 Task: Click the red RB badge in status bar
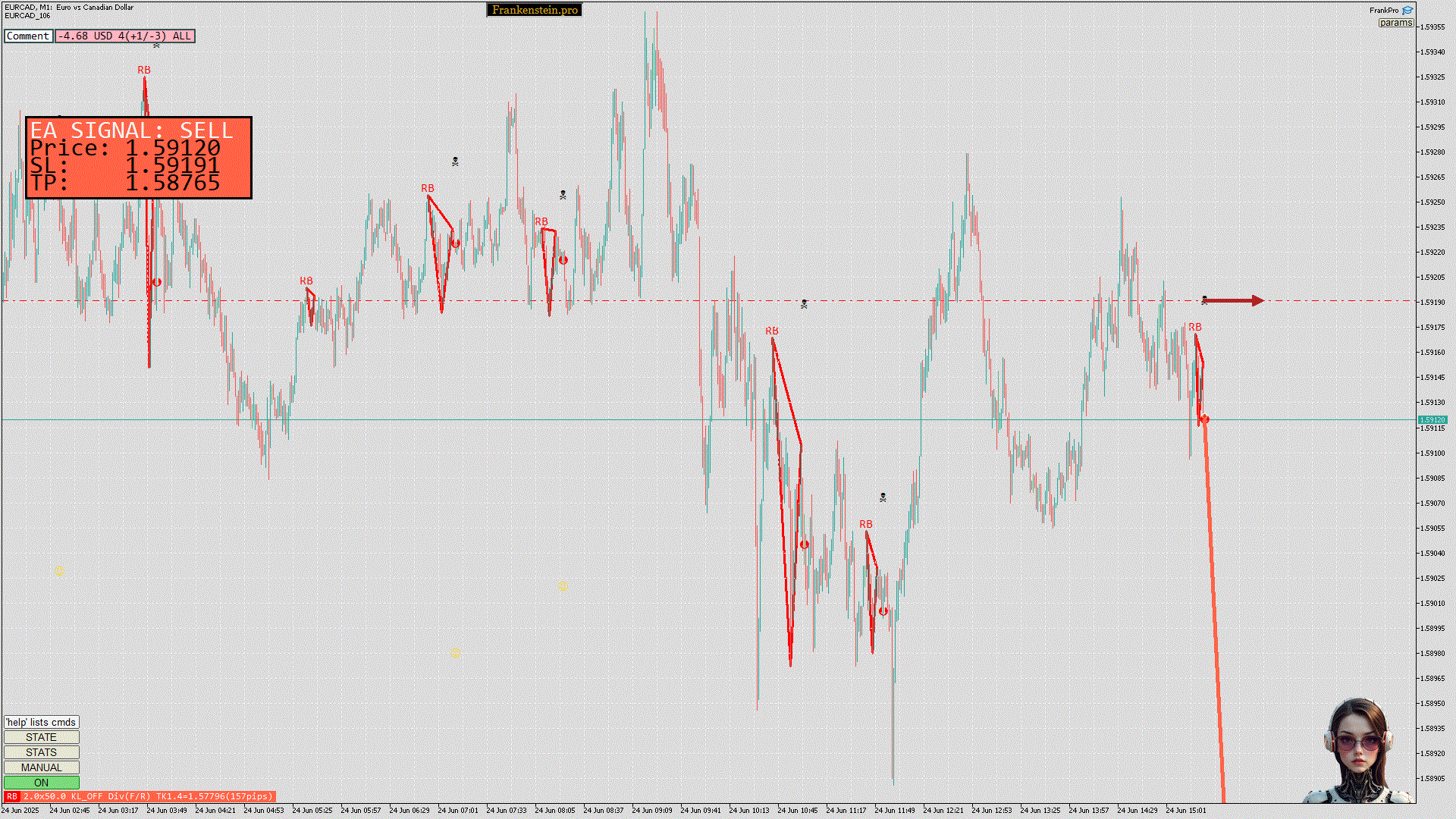click(11, 796)
